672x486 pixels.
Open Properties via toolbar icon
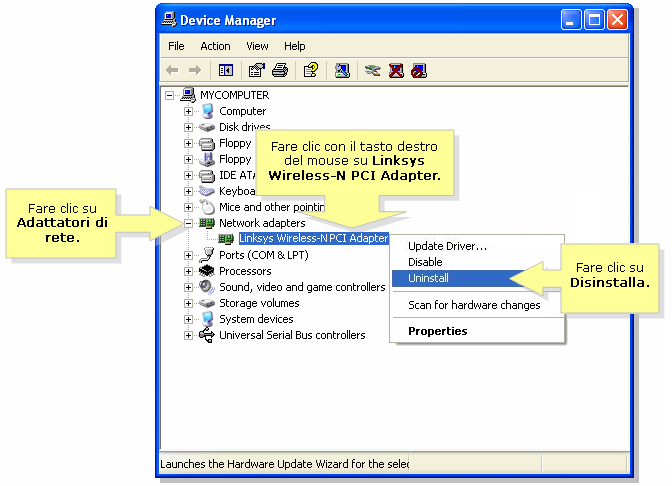point(257,70)
